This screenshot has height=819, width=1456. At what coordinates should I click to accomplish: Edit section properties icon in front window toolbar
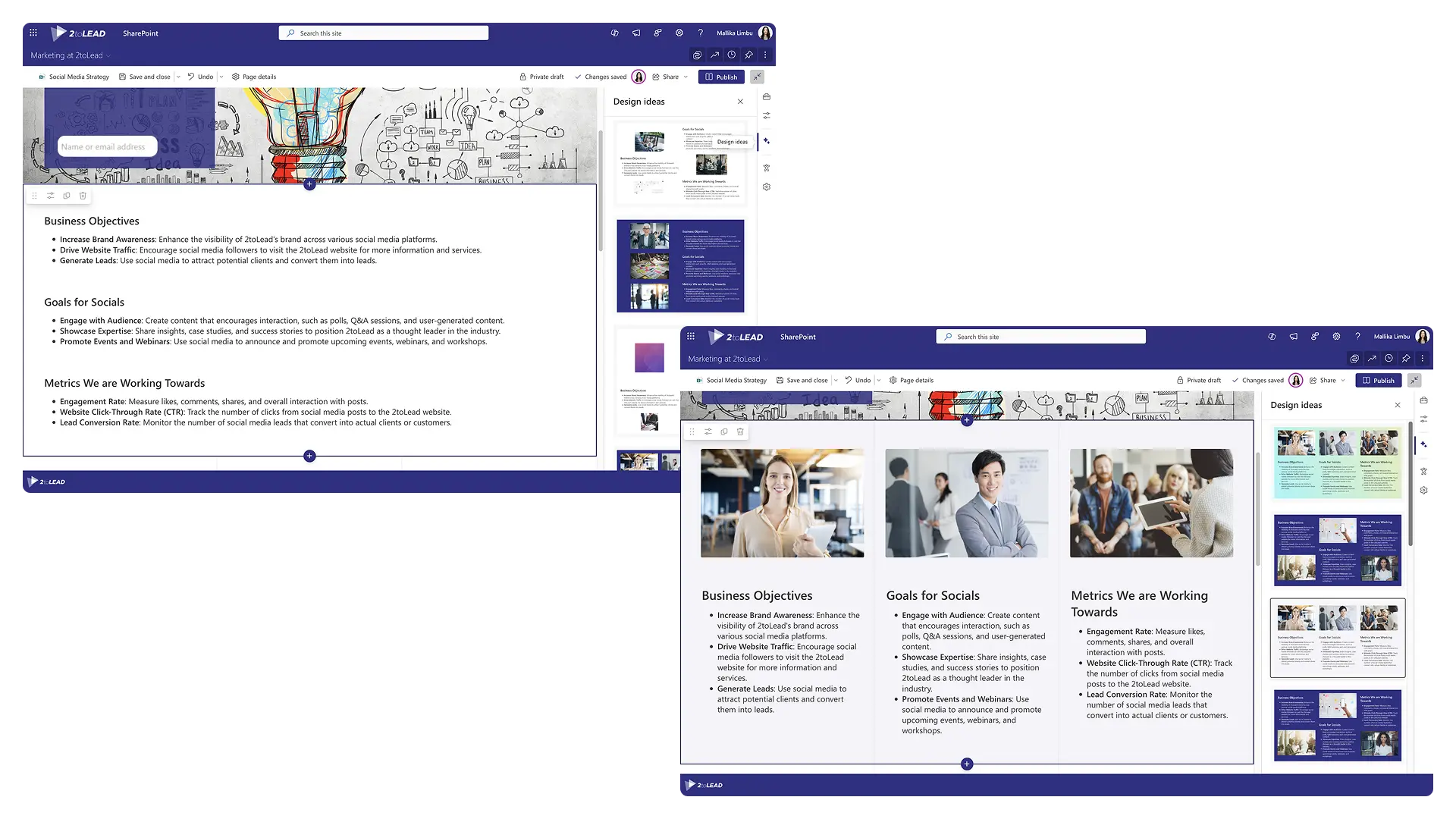708,431
